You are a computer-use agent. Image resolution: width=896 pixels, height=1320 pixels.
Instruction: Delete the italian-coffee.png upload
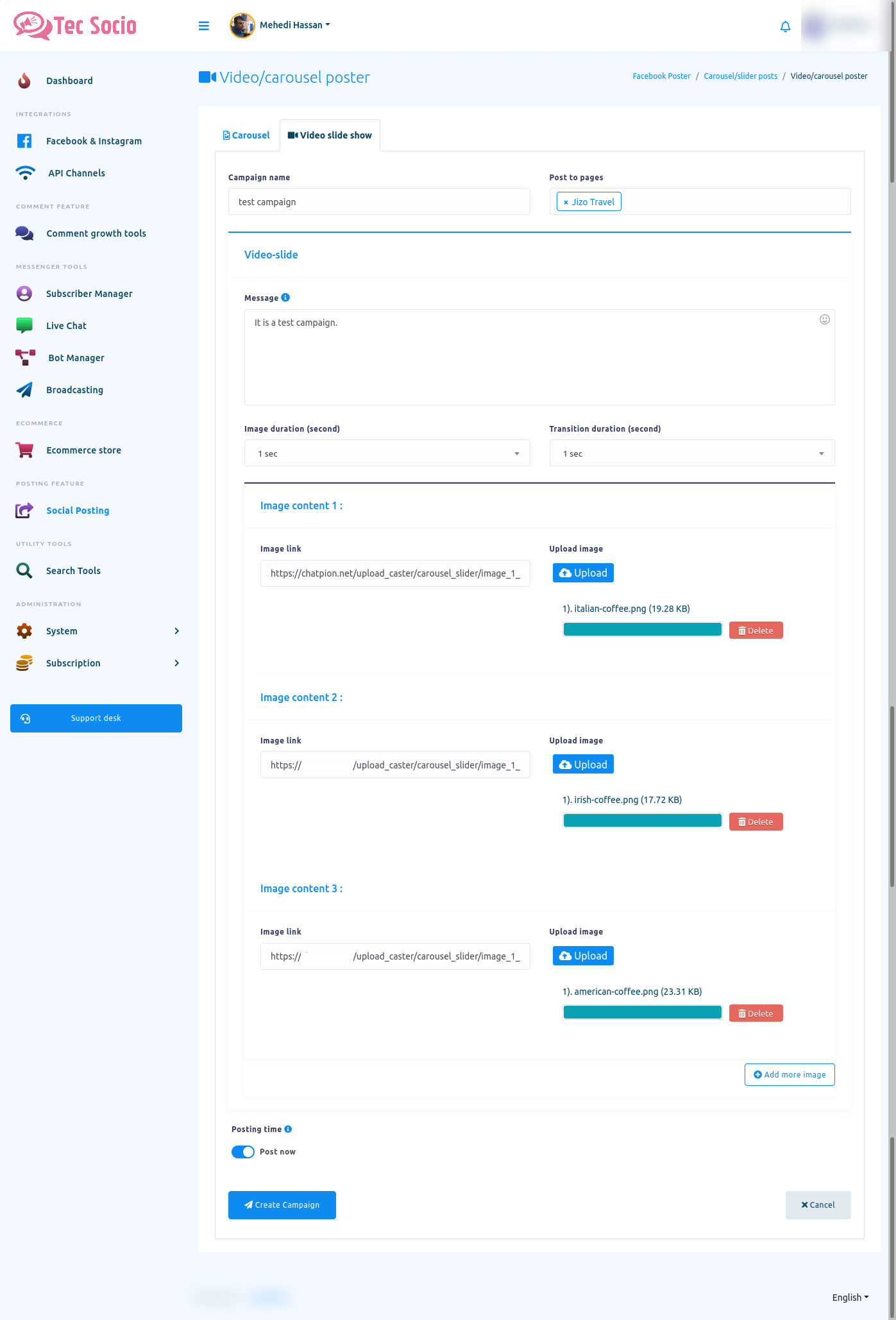tap(756, 630)
